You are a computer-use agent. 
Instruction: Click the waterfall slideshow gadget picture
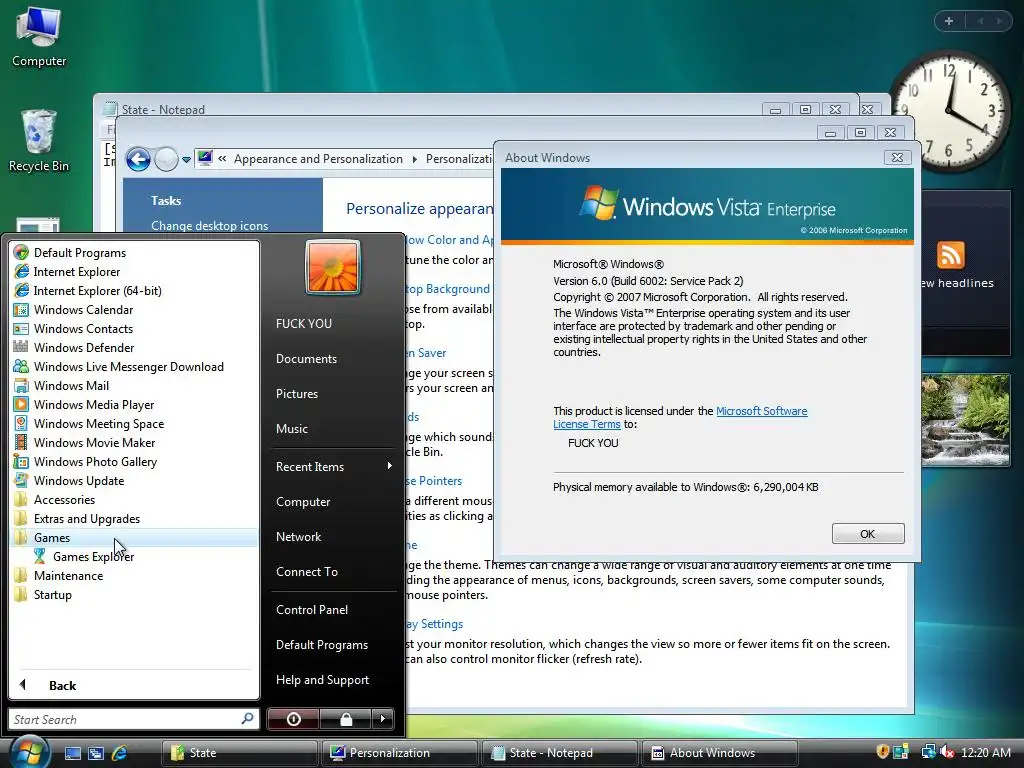coord(966,420)
